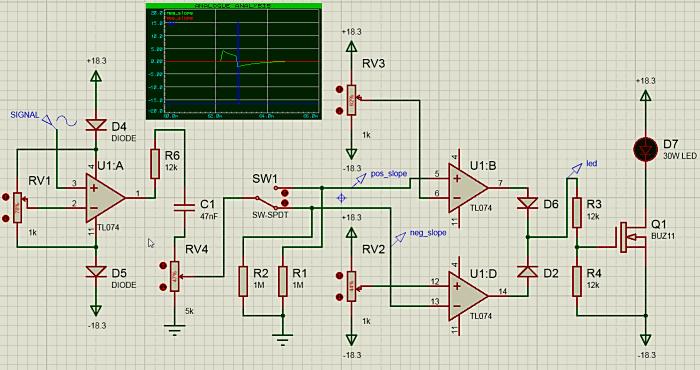This screenshot has width=700, height=370.
Task: Click the '30W LED' label text
Action: coord(680,156)
